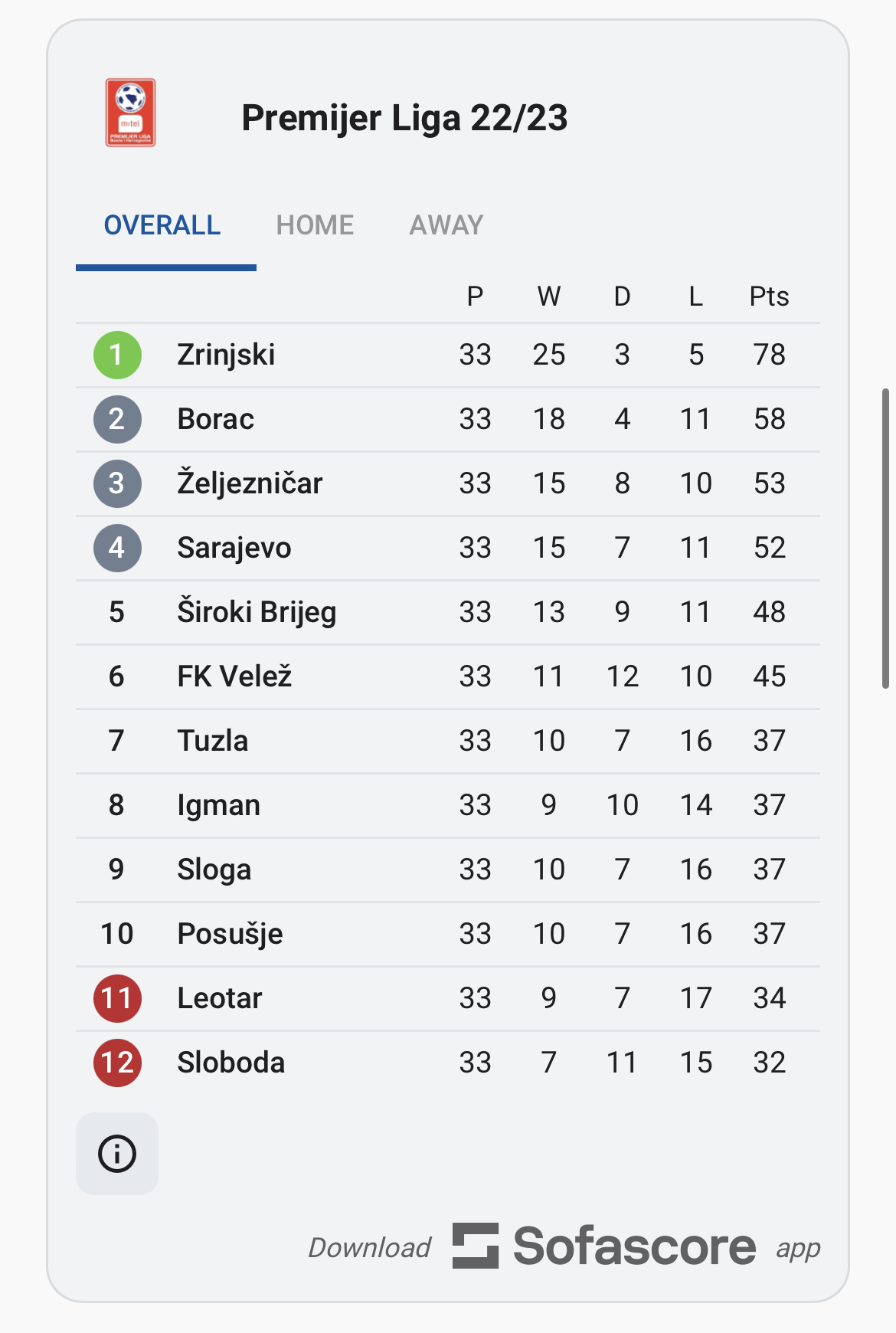
Task: Click the grey position 4 badge
Action: click(117, 549)
